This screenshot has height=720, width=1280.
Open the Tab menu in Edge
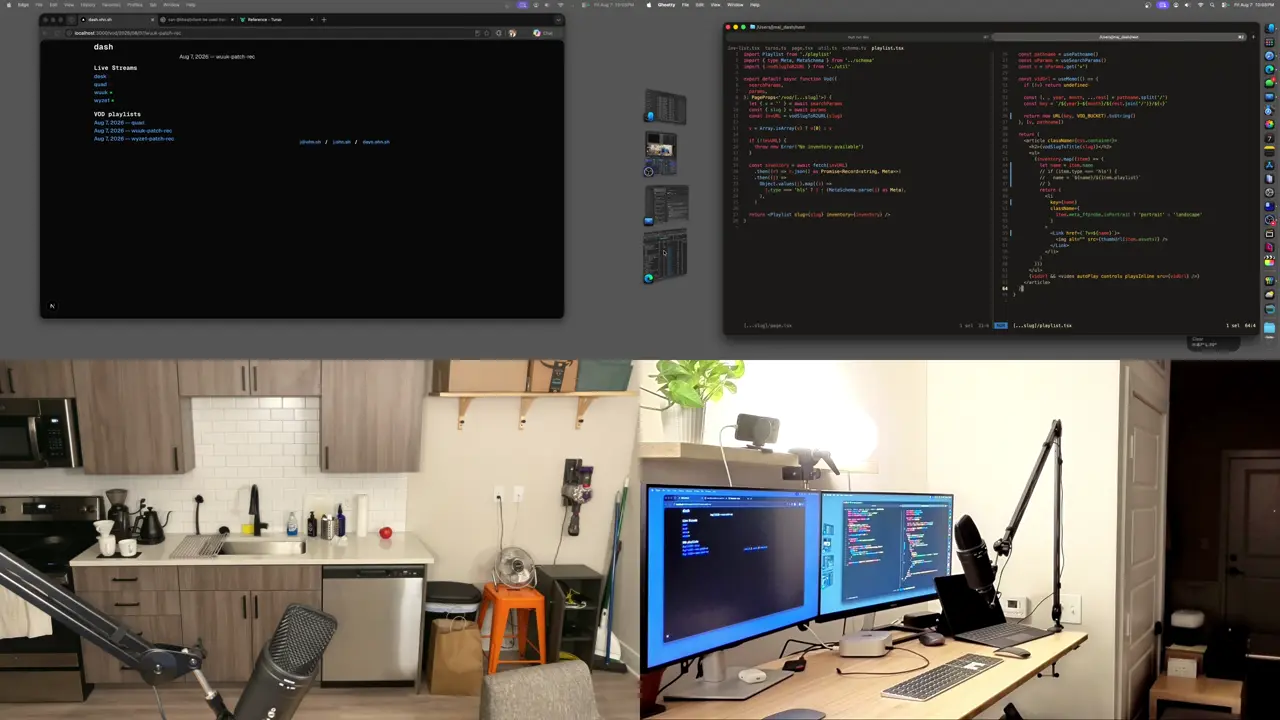153,5
